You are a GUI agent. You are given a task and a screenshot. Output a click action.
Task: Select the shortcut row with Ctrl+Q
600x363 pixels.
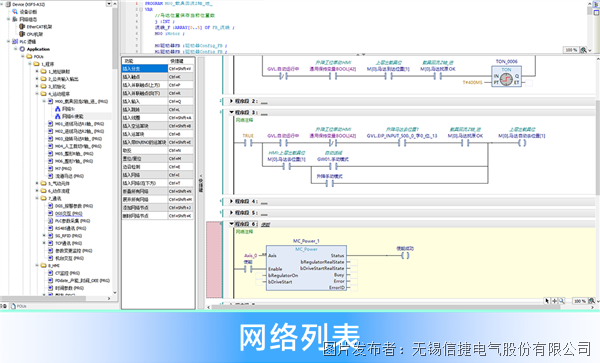click(157, 101)
